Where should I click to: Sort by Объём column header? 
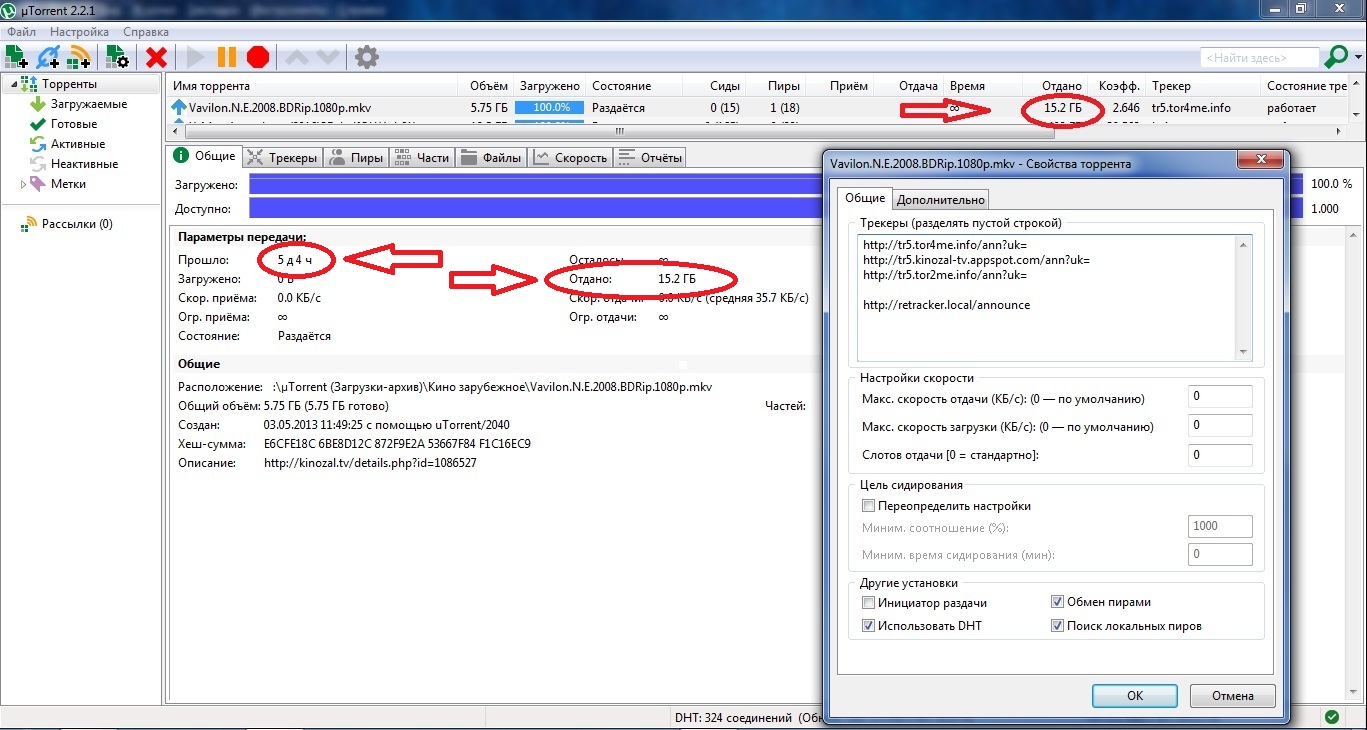tap(486, 86)
